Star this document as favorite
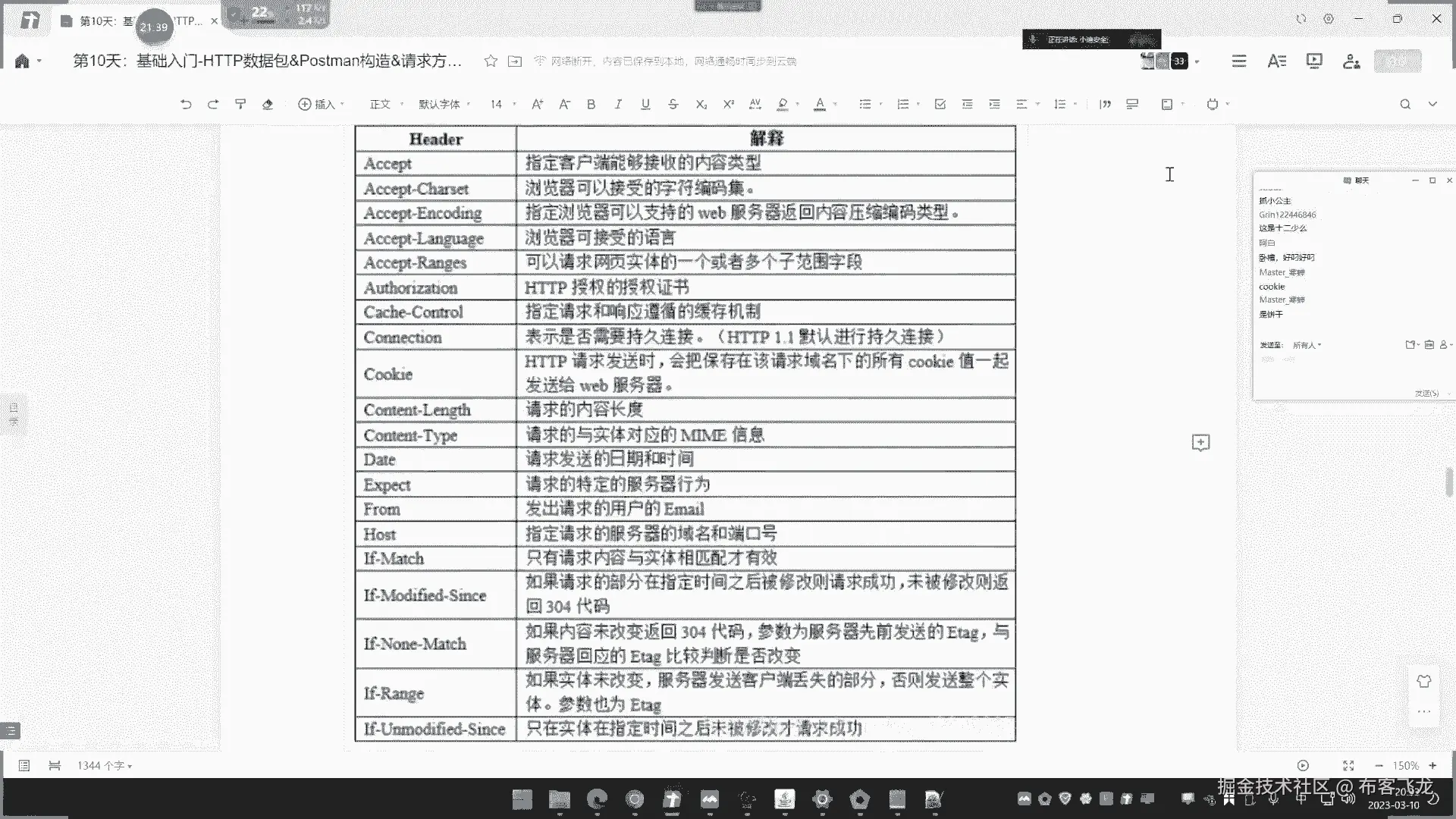1456x819 pixels. (x=491, y=61)
